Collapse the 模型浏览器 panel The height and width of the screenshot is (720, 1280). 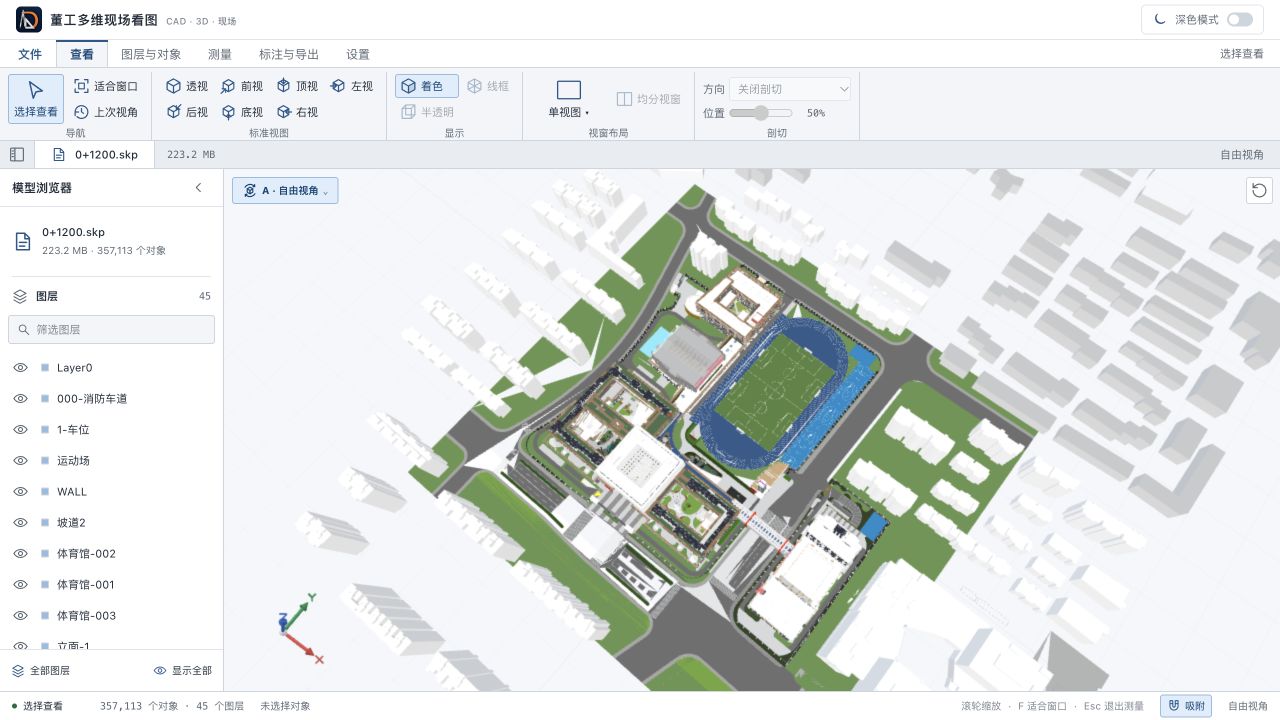coord(198,188)
